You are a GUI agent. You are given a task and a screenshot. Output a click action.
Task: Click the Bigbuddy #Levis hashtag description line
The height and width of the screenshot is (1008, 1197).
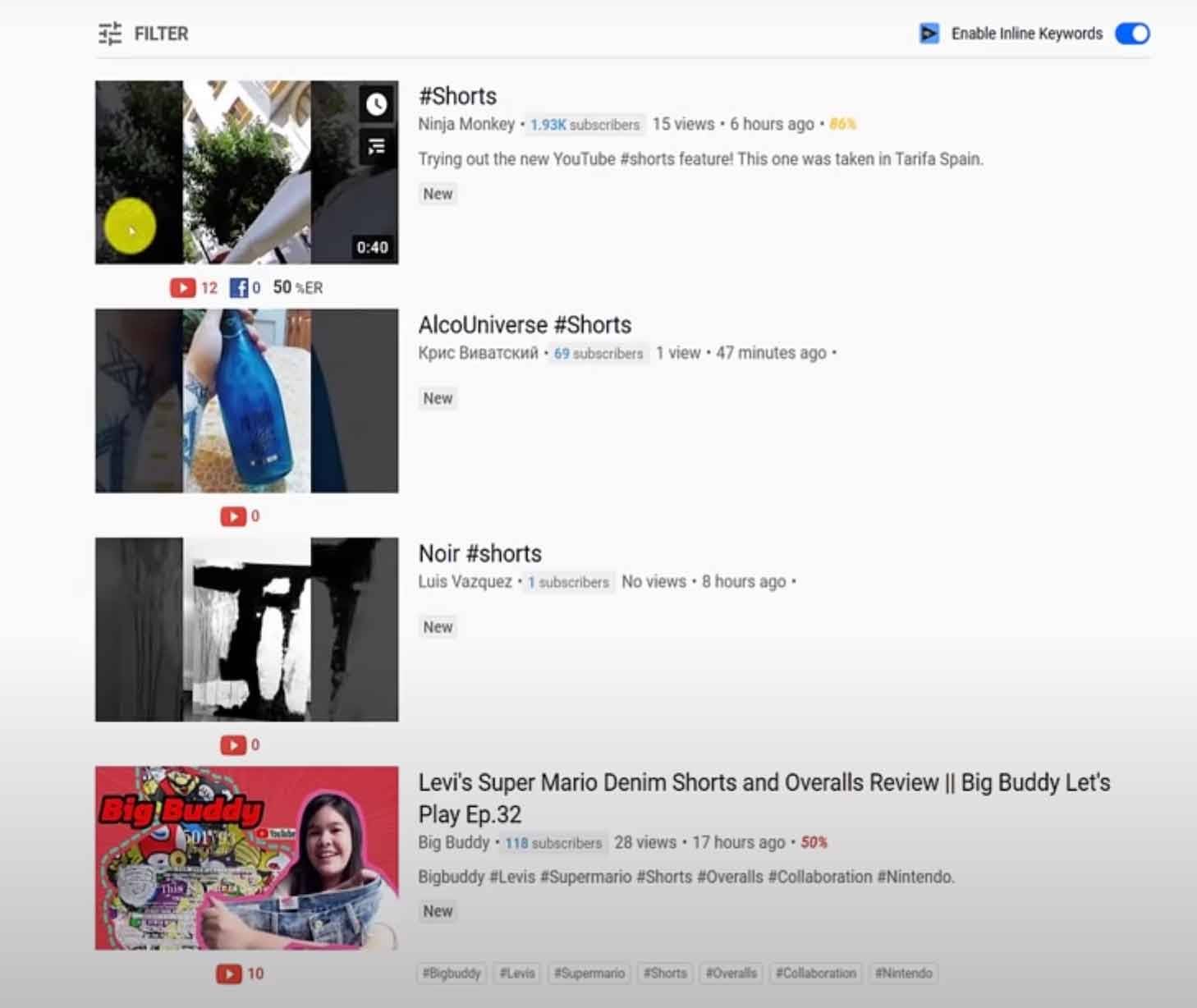(x=686, y=877)
